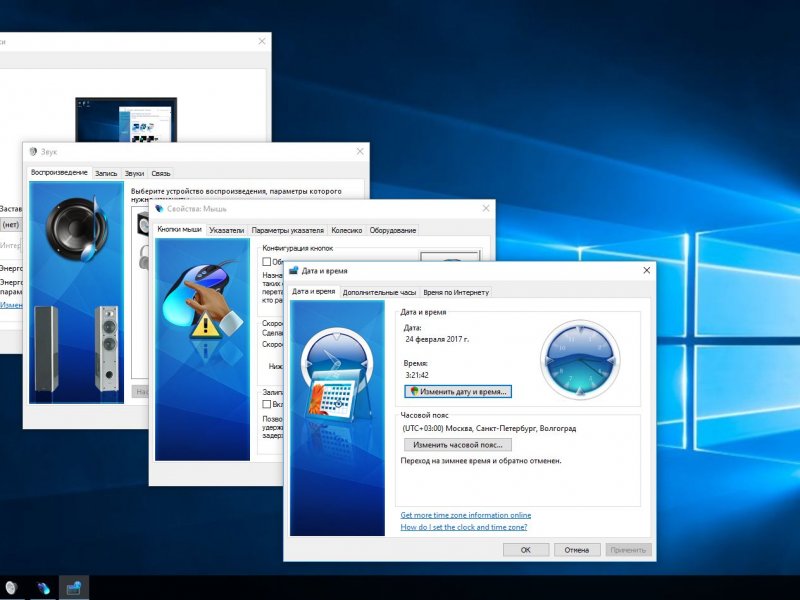Click the analog clock face in Date and Time
800x600 pixels.
click(x=580, y=359)
